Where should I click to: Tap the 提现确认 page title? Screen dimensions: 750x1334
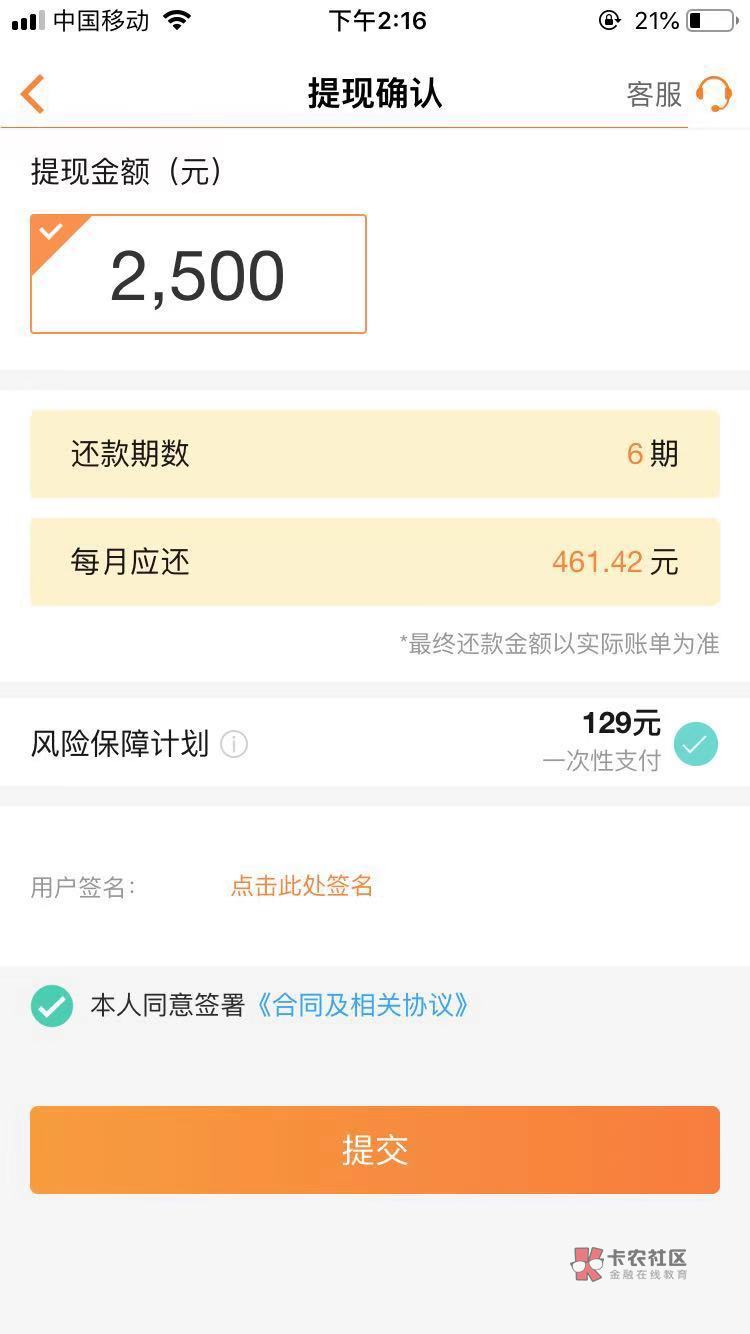(x=375, y=94)
